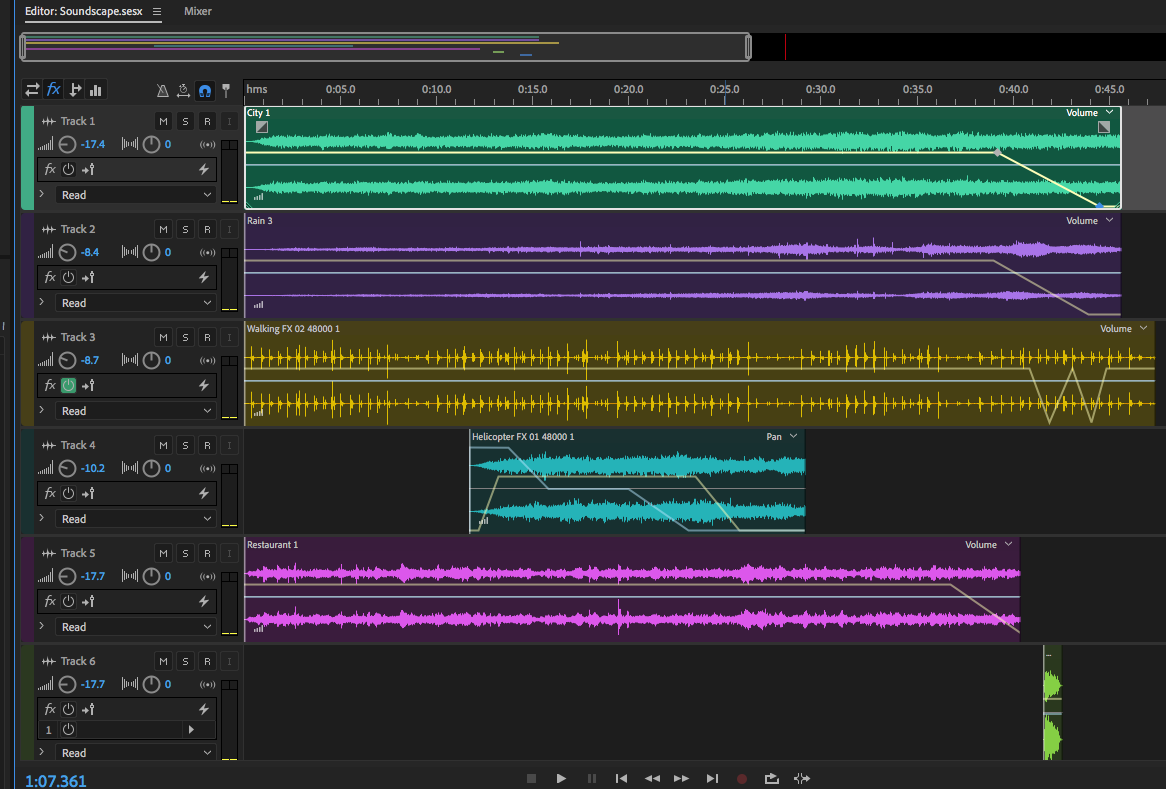Viewport: 1166px width, 789px height.
Task: Show the EQ view in track controls
Action: click(x=96, y=90)
